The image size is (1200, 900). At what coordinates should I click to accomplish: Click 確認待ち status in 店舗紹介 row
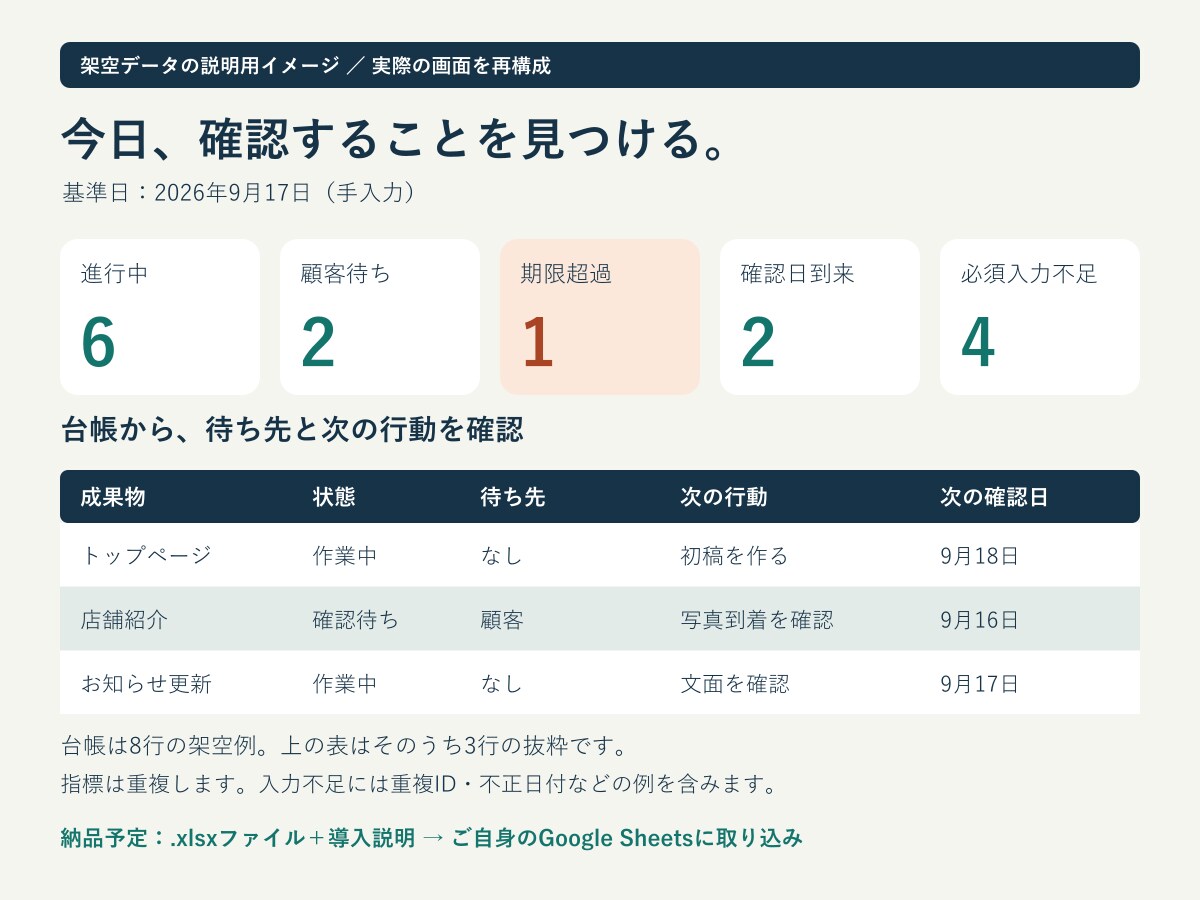click(356, 620)
